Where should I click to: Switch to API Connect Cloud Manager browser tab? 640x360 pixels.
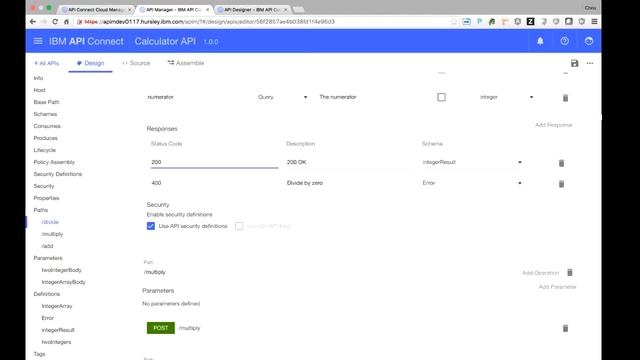[x=96, y=9]
